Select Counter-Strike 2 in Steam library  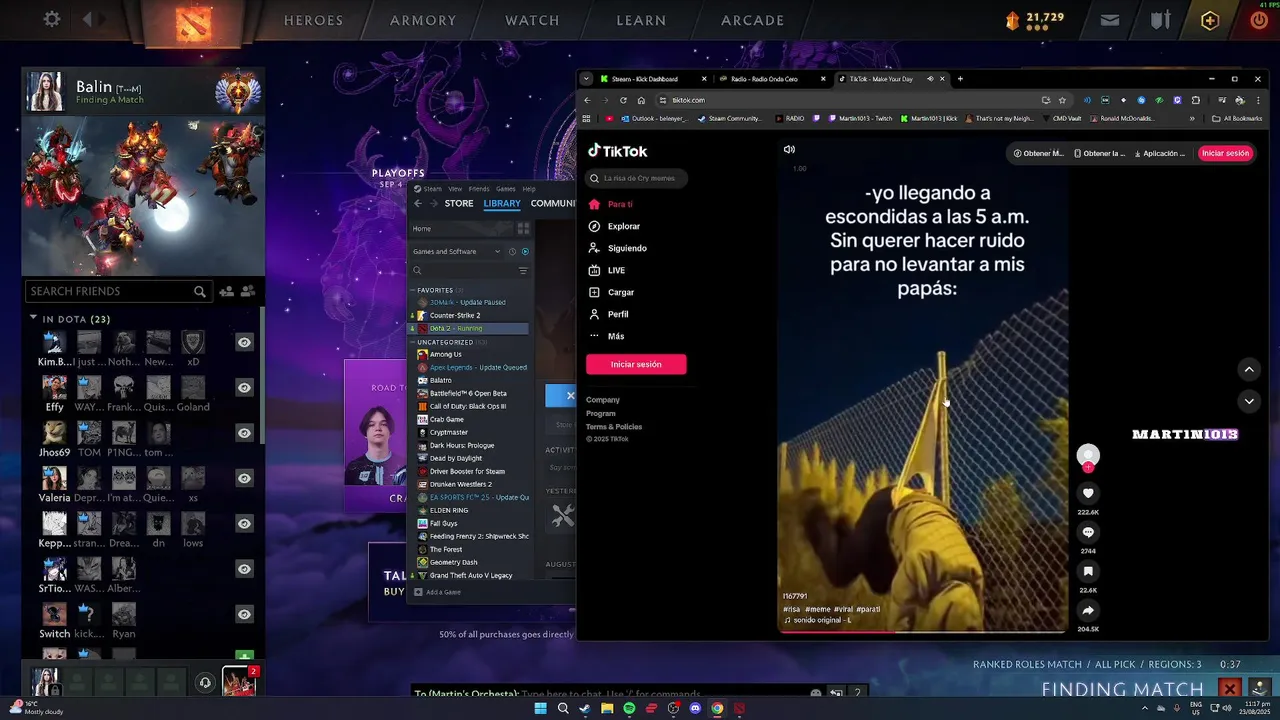tap(455, 315)
